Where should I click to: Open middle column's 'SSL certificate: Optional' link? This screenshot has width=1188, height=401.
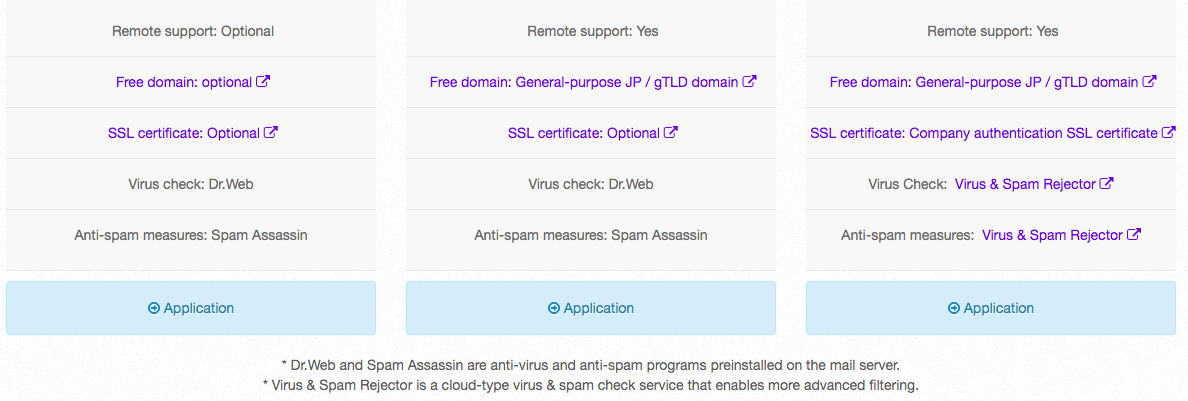point(584,133)
